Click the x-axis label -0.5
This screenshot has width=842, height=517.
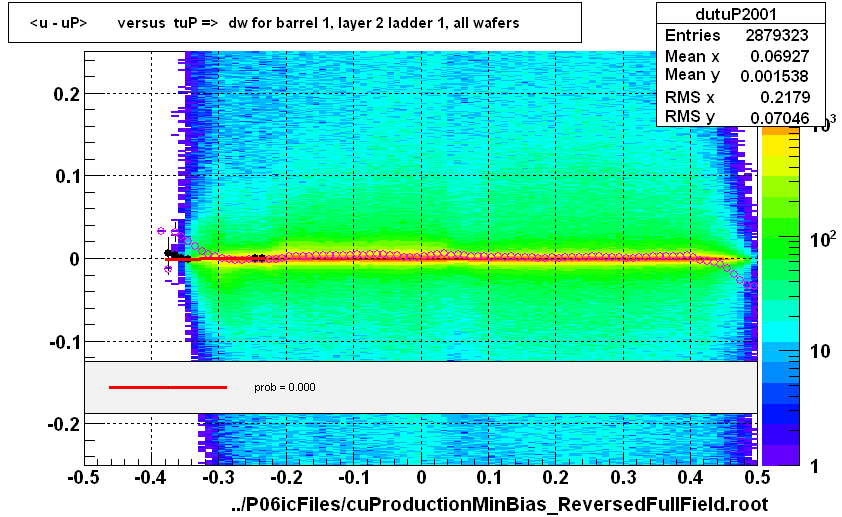(83, 477)
